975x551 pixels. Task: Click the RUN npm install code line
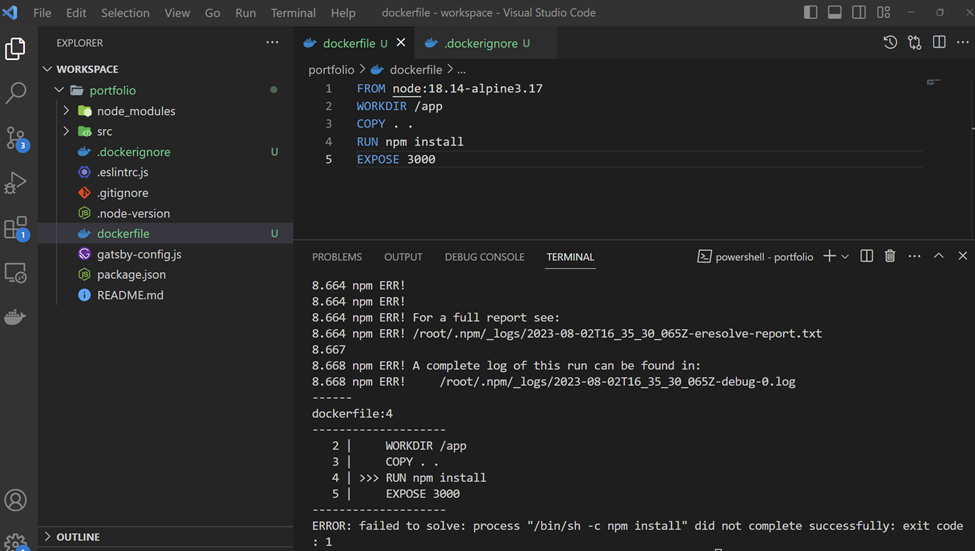point(410,142)
